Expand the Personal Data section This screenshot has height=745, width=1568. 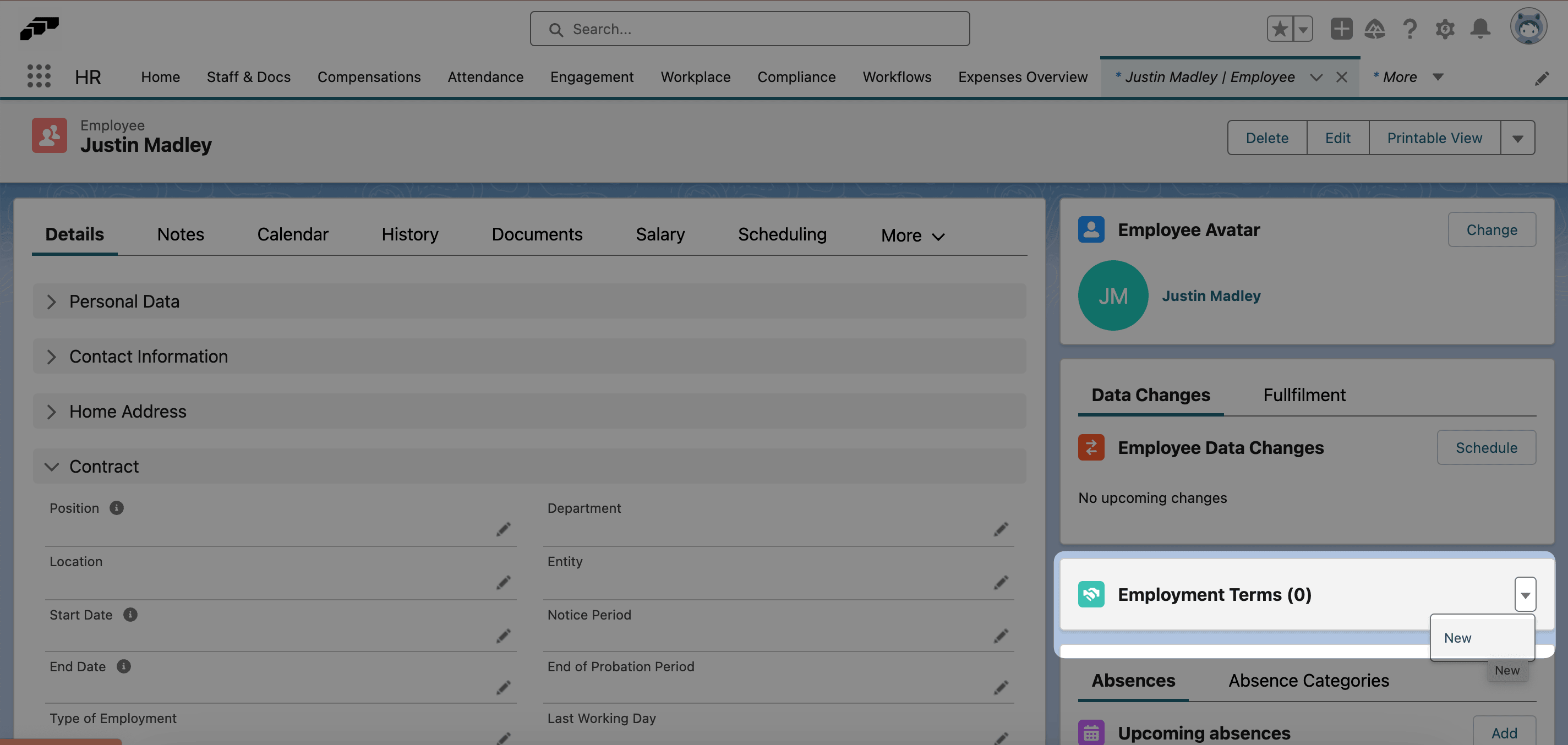tap(529, 300)
